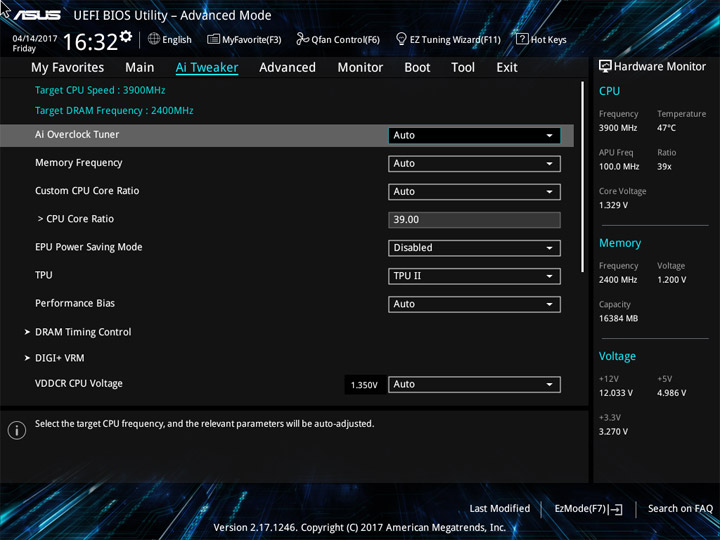Open the EPU Power Saving Mode dropdown
This screenshot has width=720, height=540.
[474, 248]
